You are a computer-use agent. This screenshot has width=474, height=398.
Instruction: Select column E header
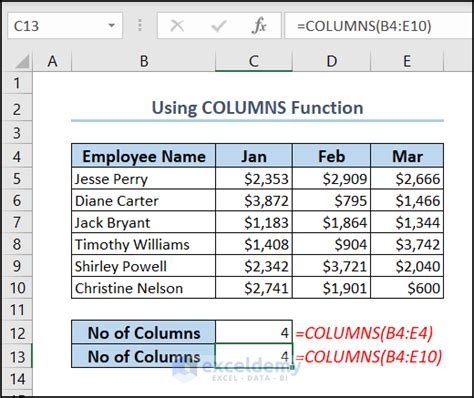[x=407, y=61]
